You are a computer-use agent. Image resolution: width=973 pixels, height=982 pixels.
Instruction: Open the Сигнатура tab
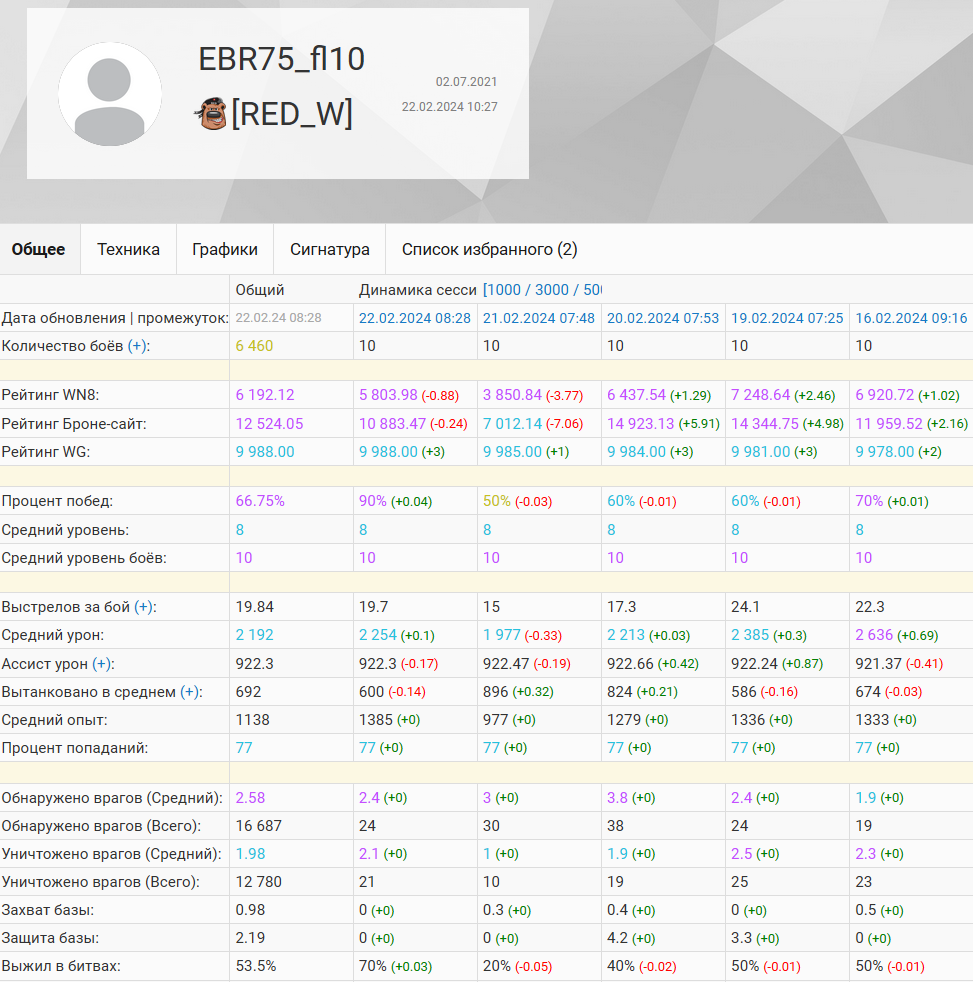tap(330, 250)
